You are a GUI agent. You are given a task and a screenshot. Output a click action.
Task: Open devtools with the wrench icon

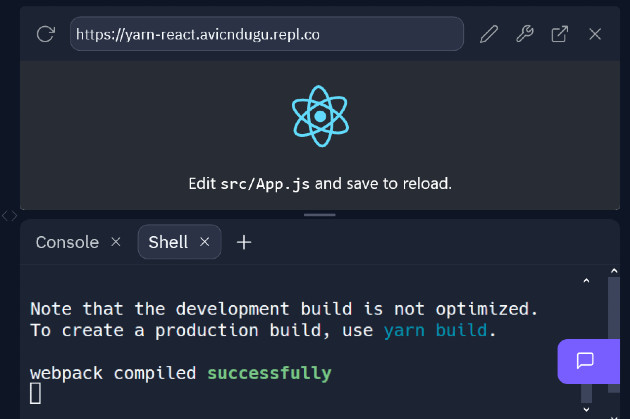[x=525, y=34]
